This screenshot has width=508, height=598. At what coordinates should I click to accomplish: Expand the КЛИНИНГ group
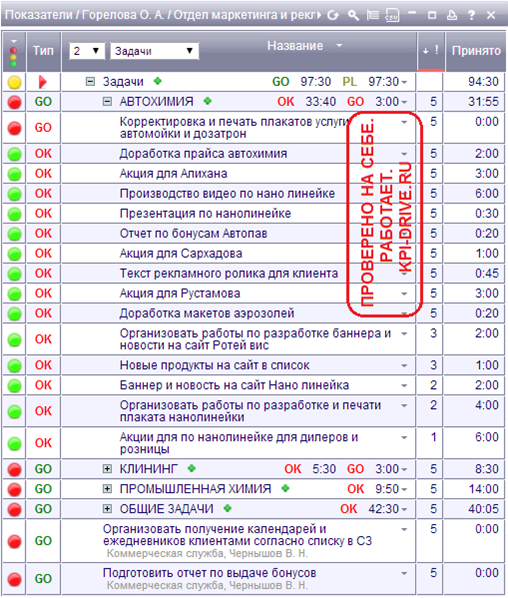pyautogui.click(x=108, y=469)
